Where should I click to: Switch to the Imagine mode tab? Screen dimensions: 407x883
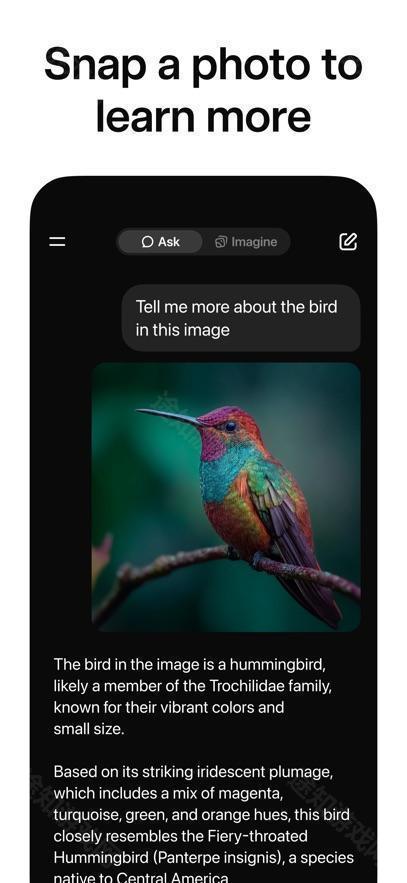246,242
